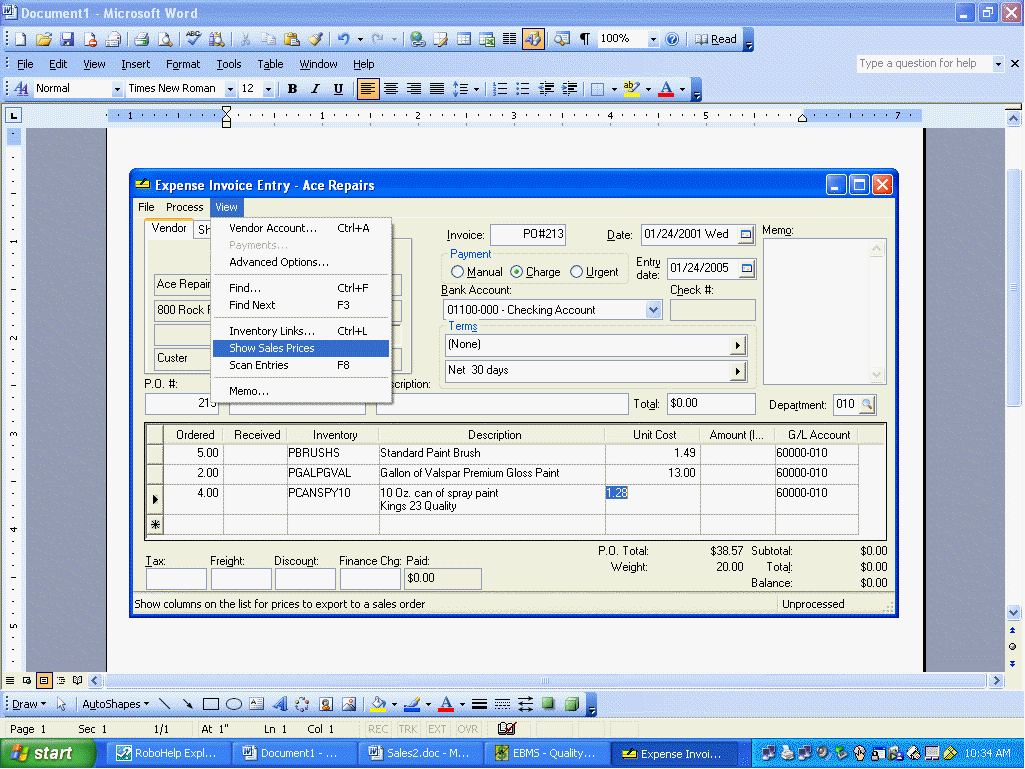
Task: Run the Spelling and Grammar check icon
Action: pos(193,39)
